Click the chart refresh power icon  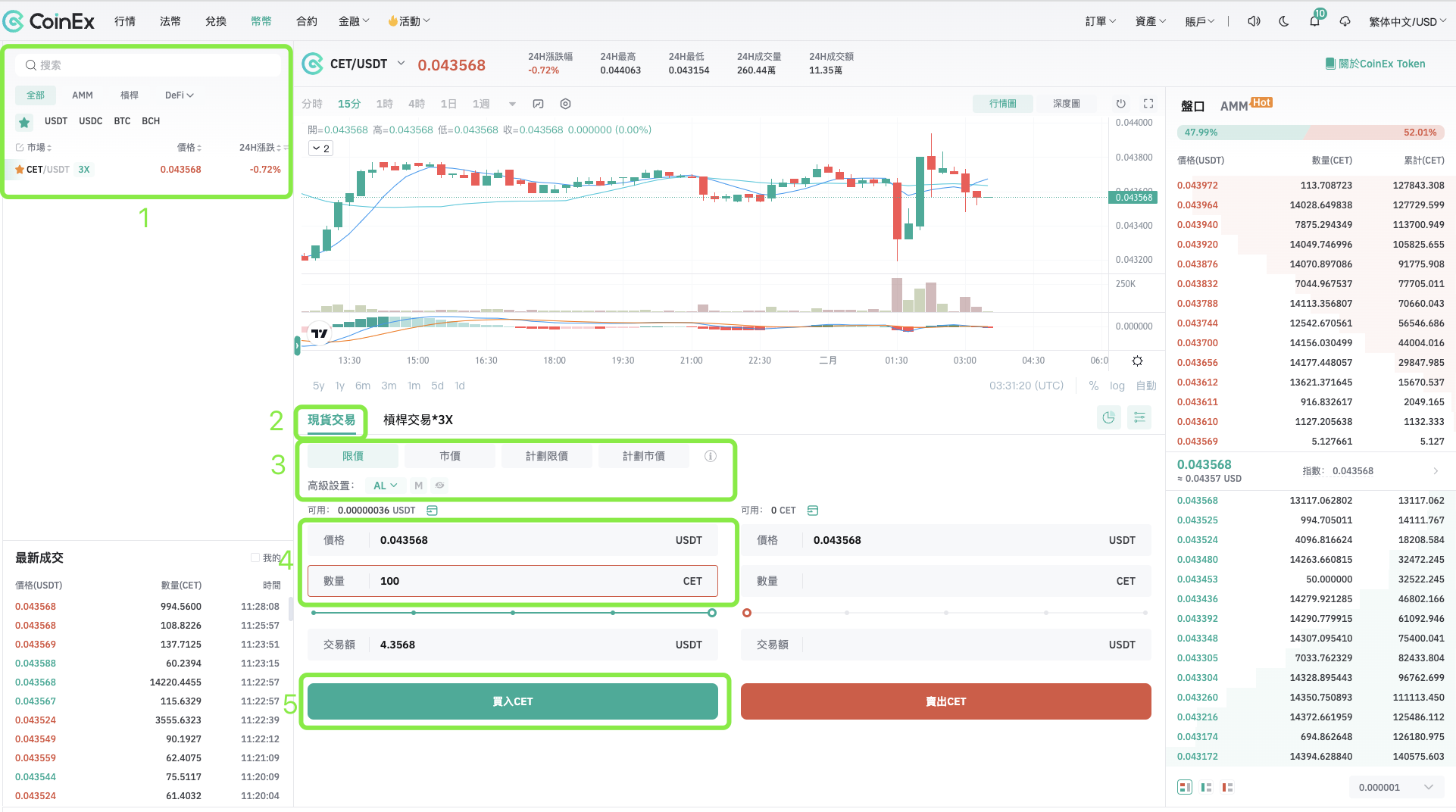coord(1121,104)
